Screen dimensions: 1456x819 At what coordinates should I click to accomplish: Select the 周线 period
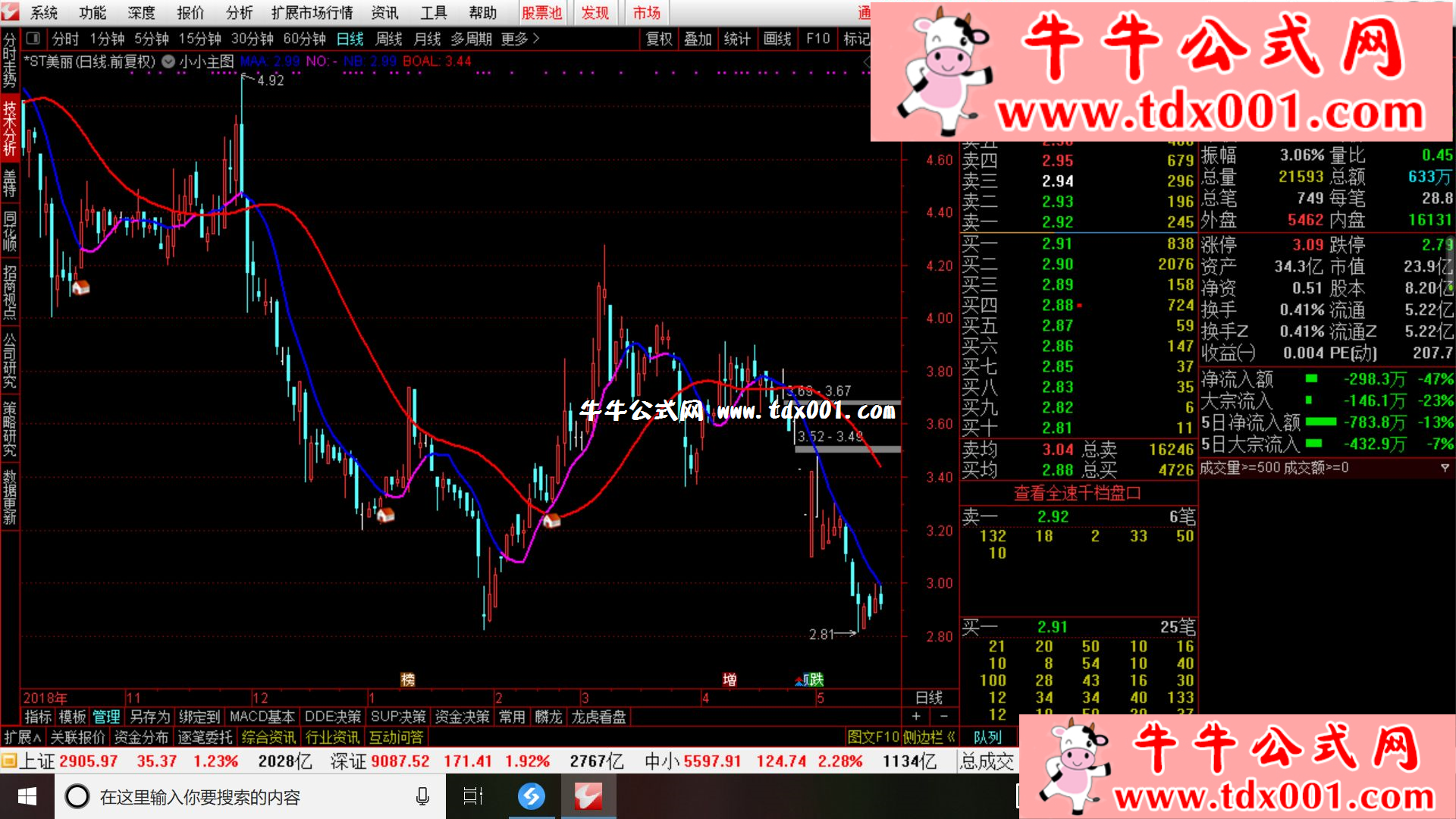pyautogui.click(x=389, y=39)
